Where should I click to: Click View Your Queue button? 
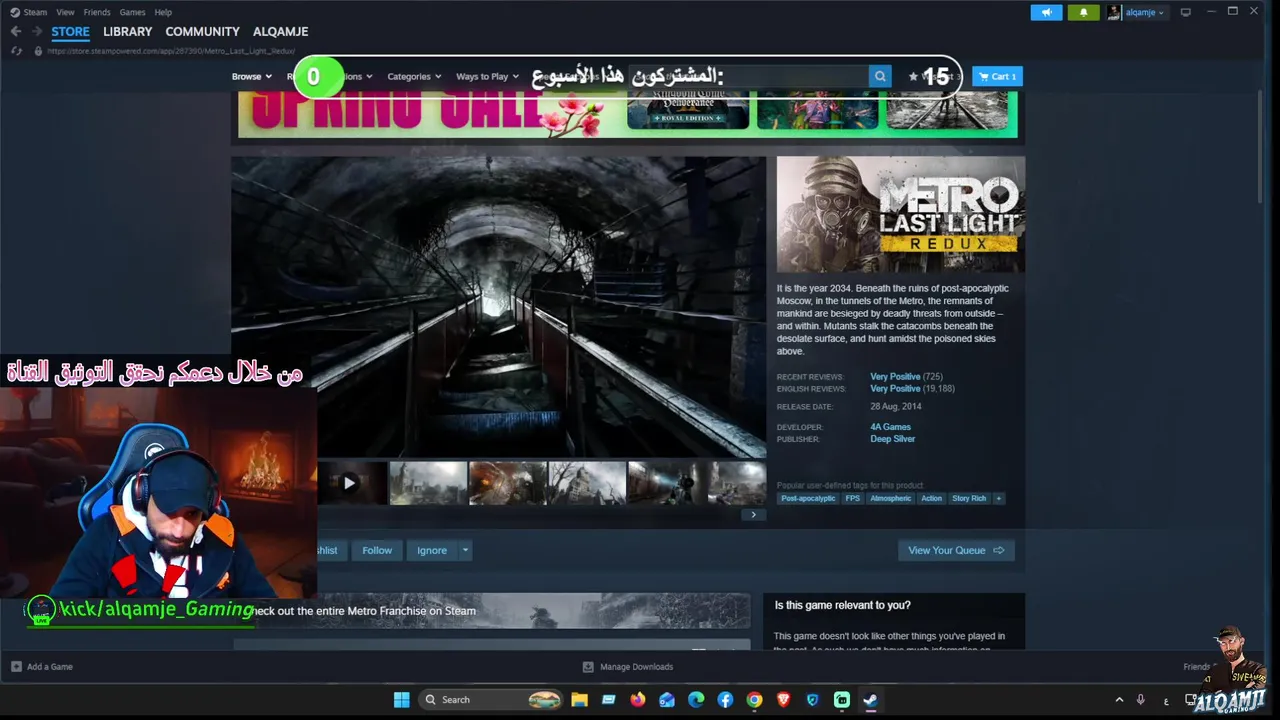click(x=956, y=550)
